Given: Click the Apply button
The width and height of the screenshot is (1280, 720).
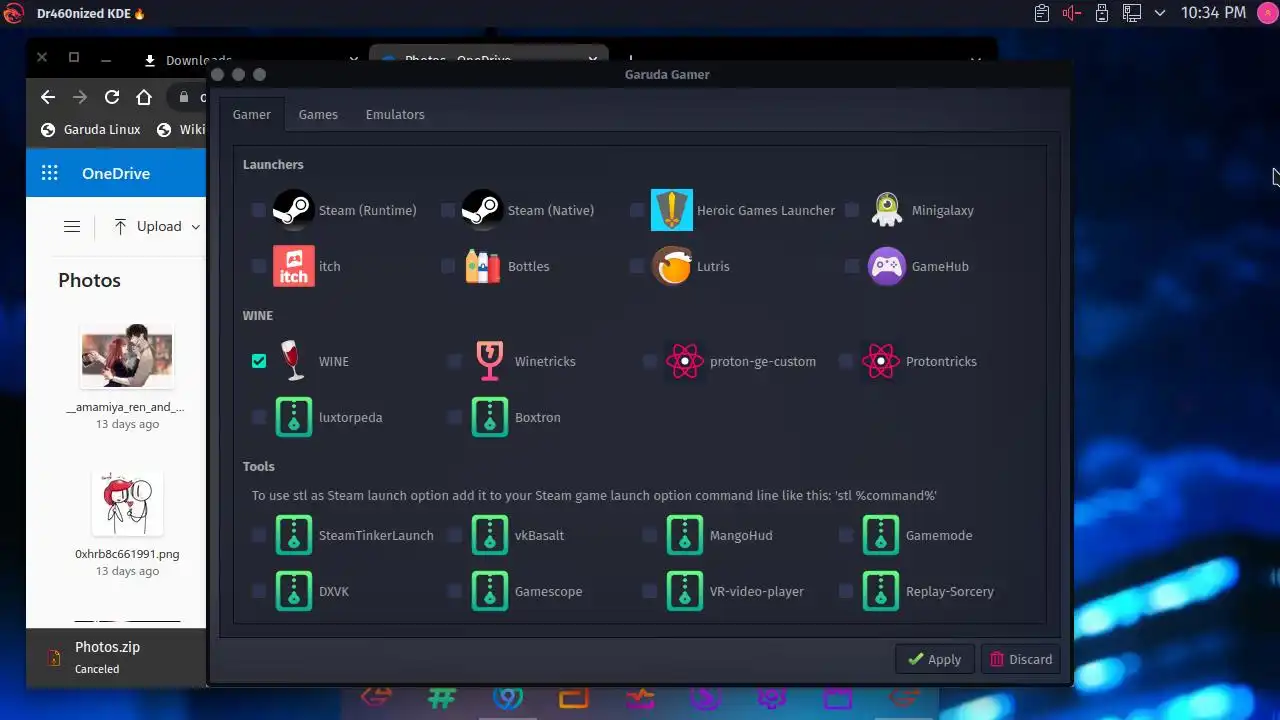Looking at the screenshot, I should point(935,659).
